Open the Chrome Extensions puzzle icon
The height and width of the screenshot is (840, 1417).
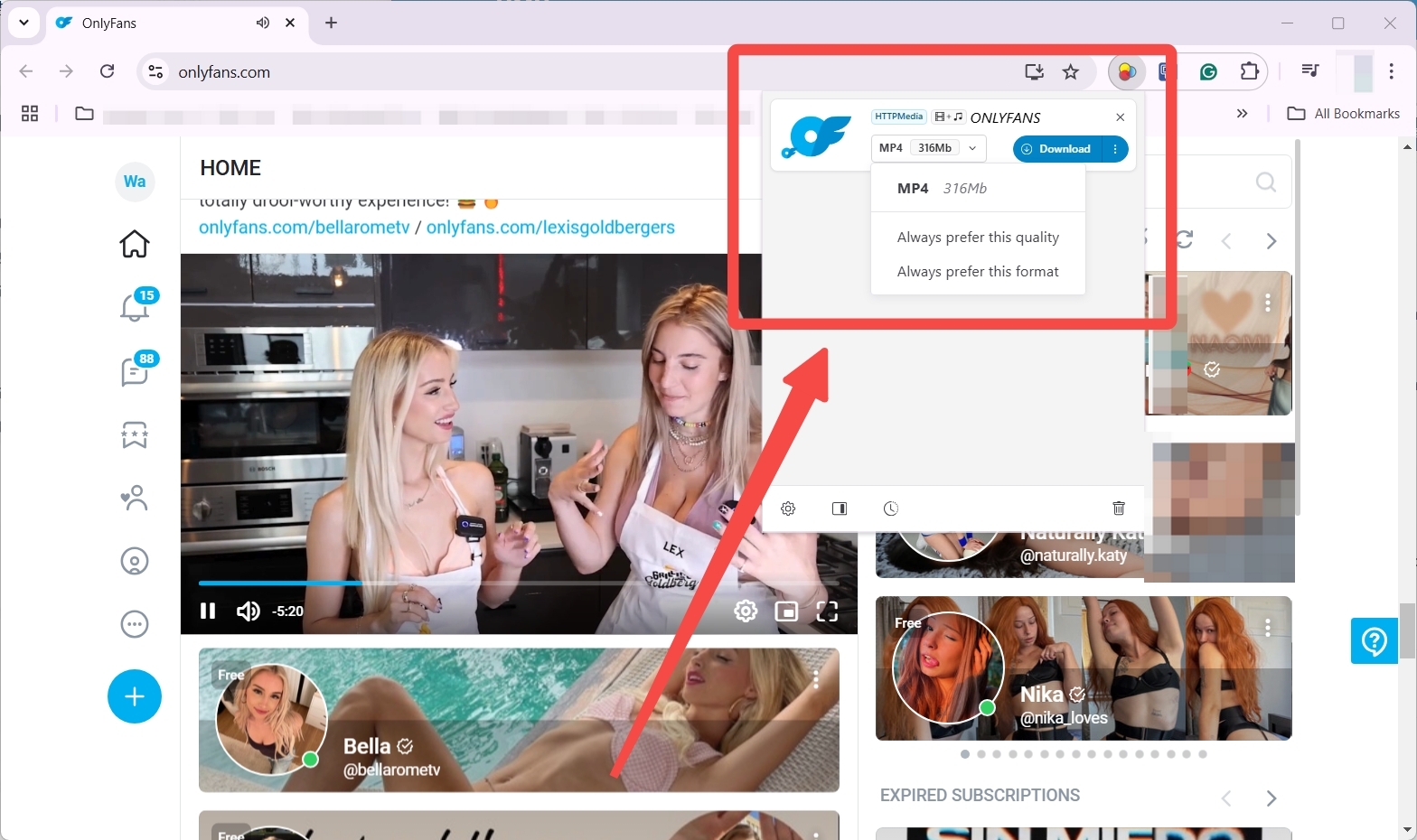point(1249,71)
